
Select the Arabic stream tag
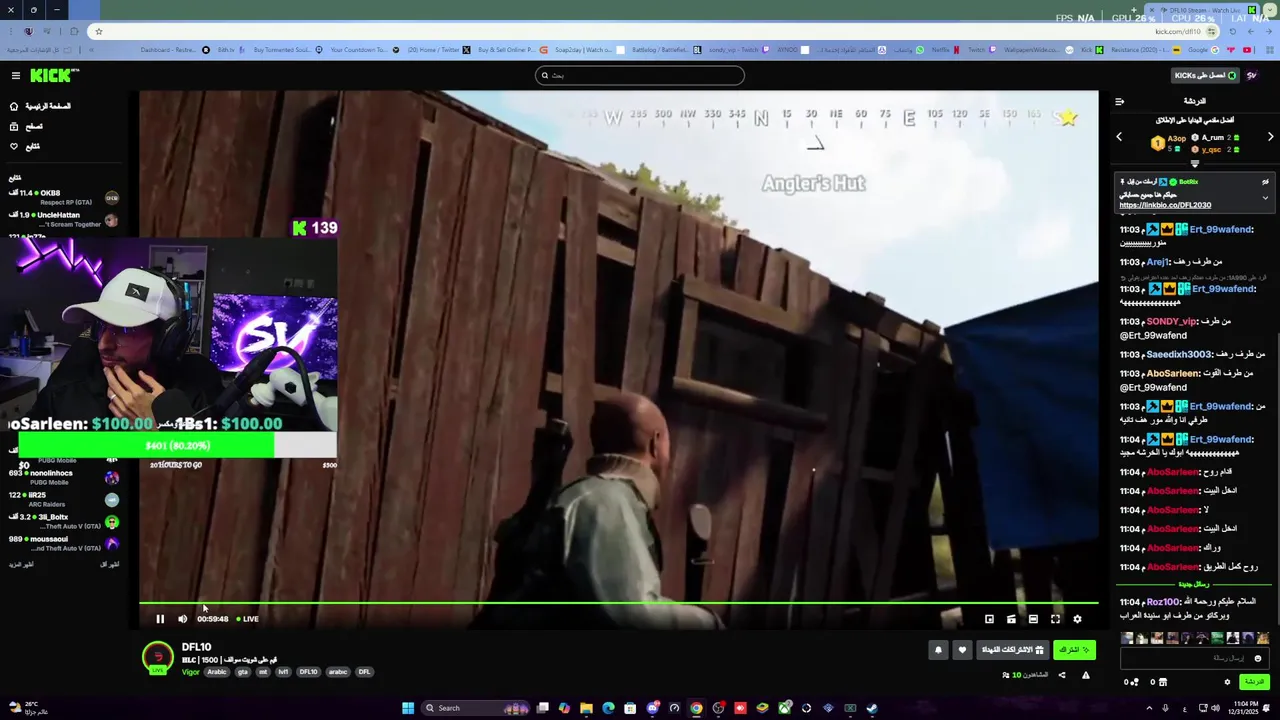click(217, 672)
